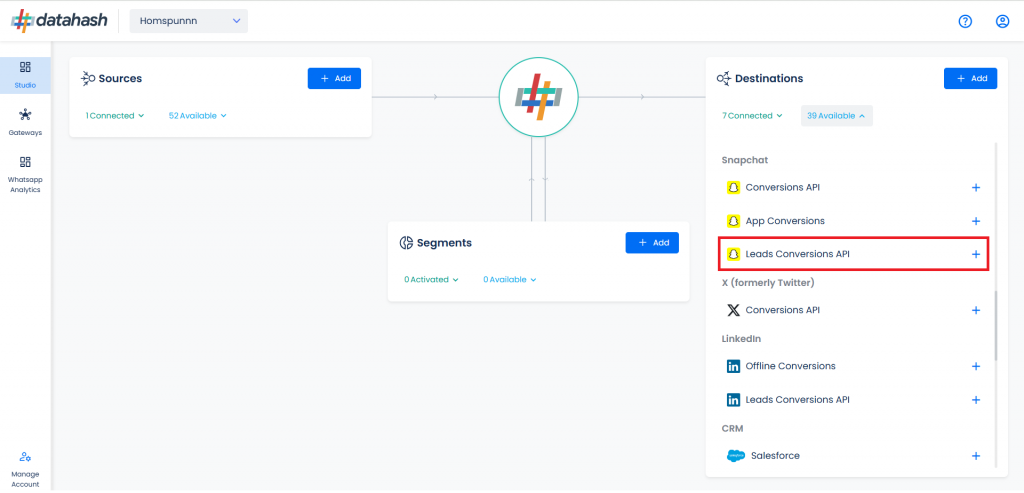Expand the 0 Activated segments list

pos(431,279)
